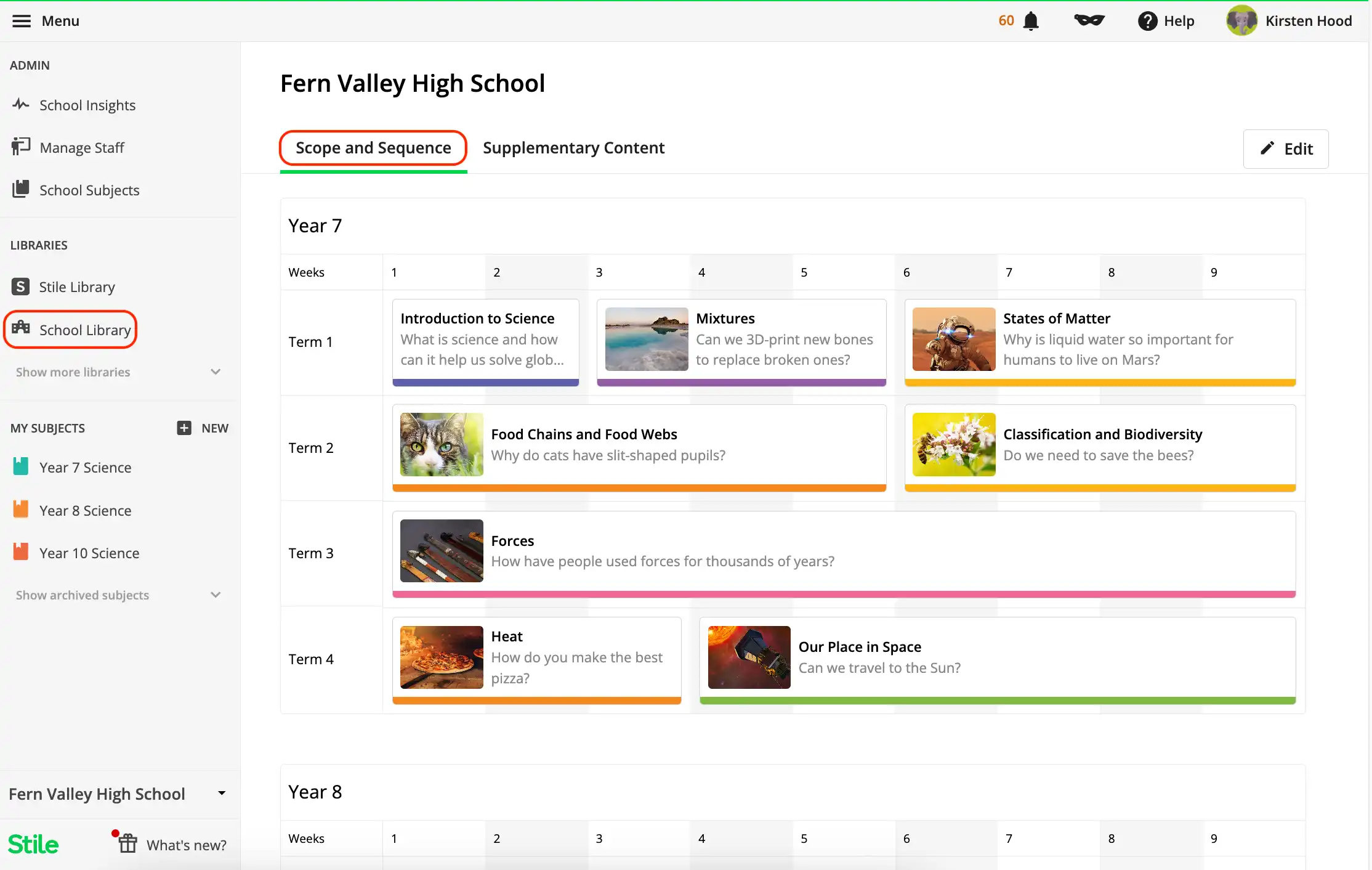Open the Food Chains cat thumbnail

pyautogui.click(x=442, y=444)
